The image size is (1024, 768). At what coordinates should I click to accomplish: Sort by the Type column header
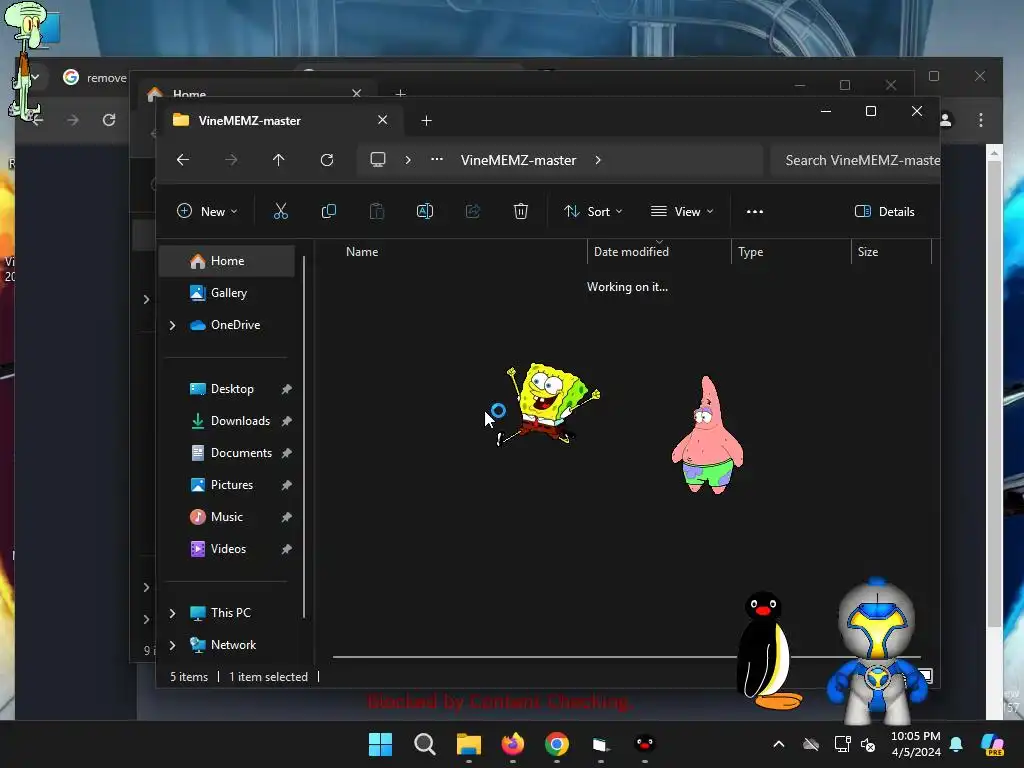(750, 251)
